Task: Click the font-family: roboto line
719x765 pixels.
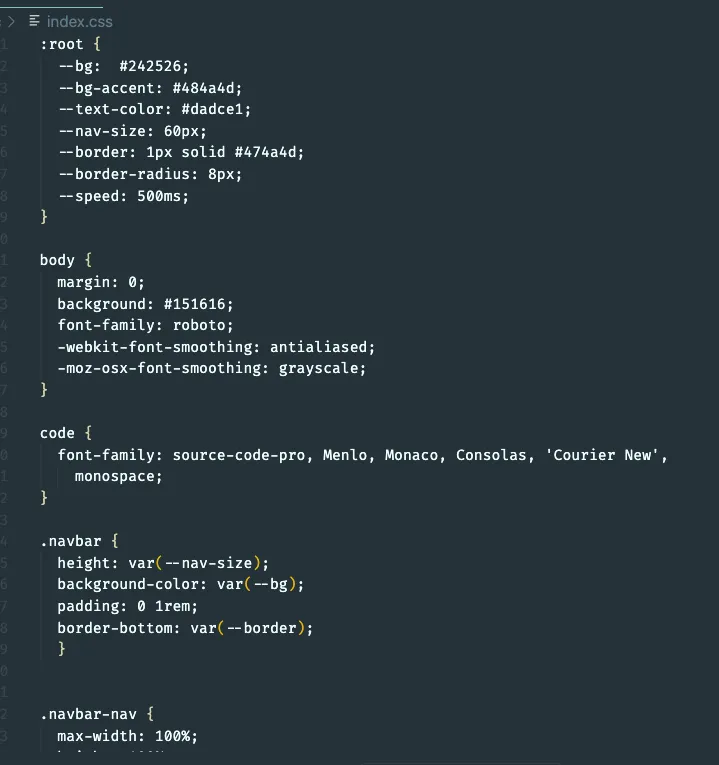Action: (145, 325)
